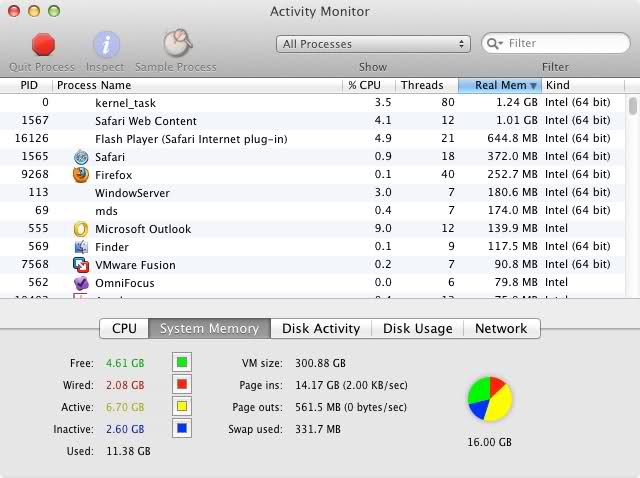Sort by Threads column header

click(427, 85)
